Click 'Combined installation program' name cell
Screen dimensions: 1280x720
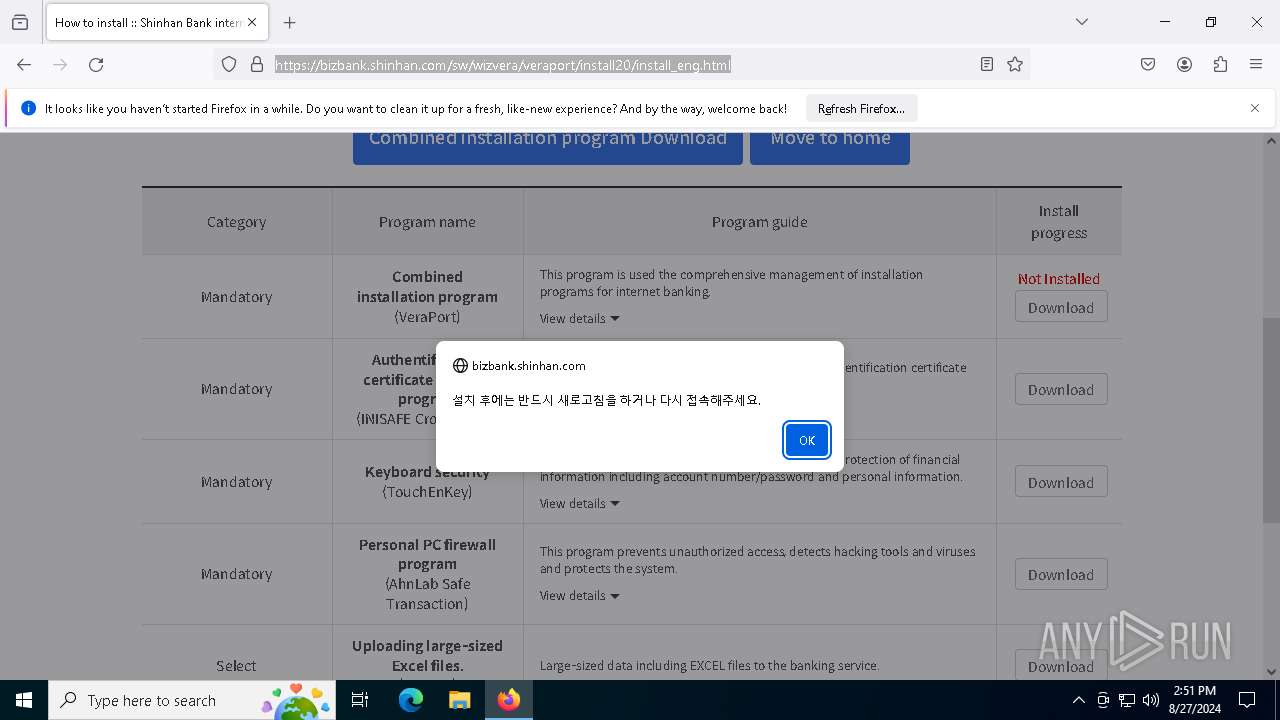pos(427,297)
